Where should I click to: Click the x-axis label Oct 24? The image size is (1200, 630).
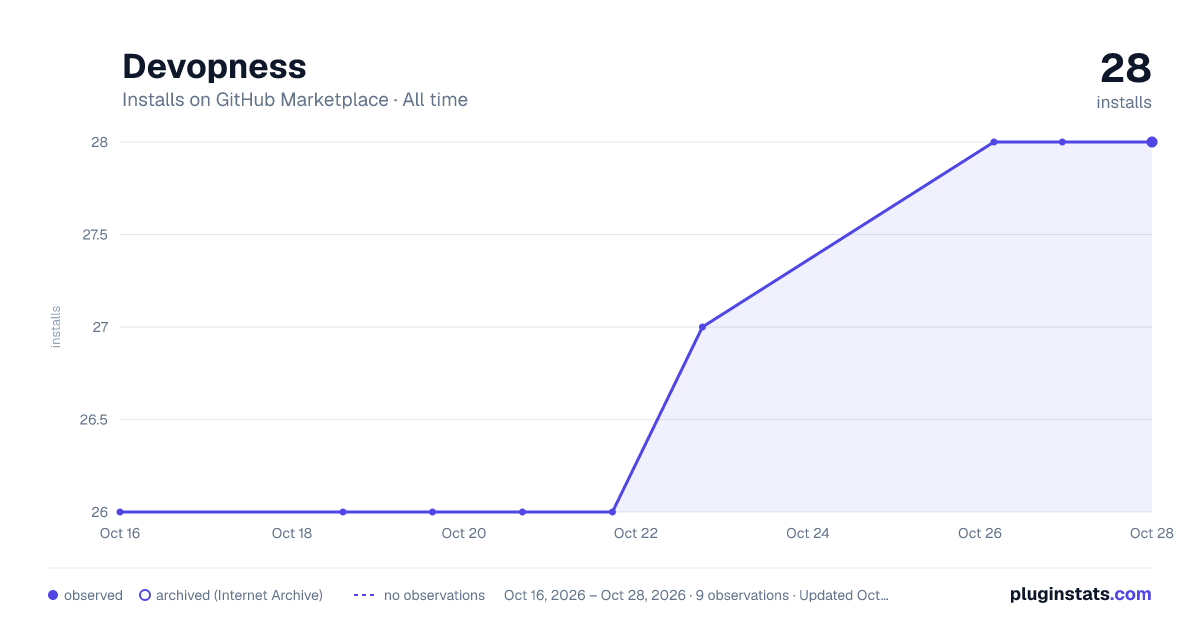(808, 533)
